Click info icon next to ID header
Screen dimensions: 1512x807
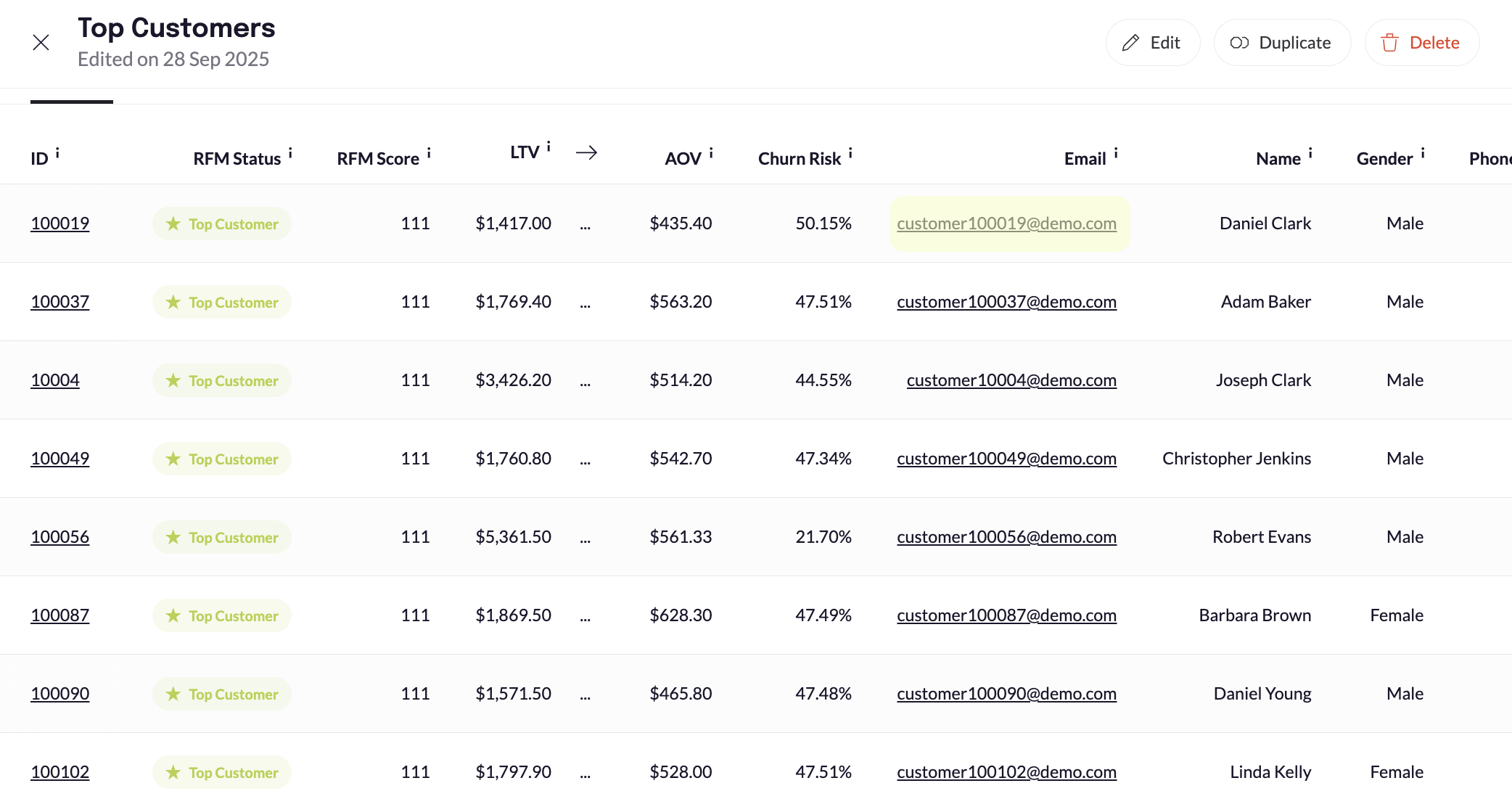click(57, 153)
